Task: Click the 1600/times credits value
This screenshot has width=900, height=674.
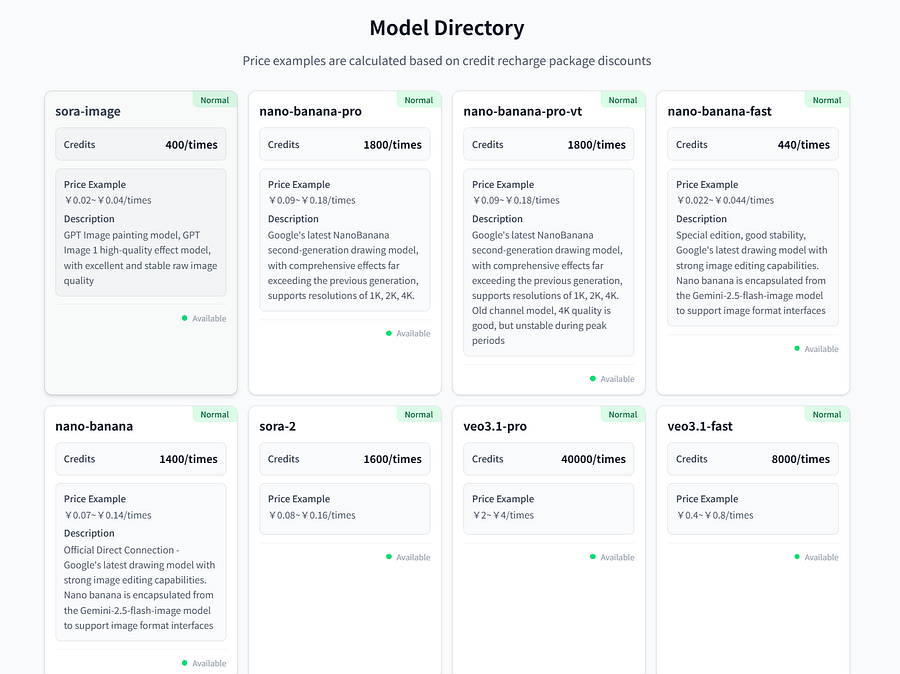Action: 393,459
